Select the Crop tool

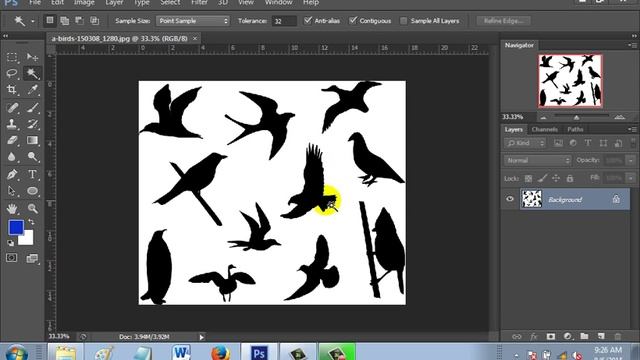point(12,90)
